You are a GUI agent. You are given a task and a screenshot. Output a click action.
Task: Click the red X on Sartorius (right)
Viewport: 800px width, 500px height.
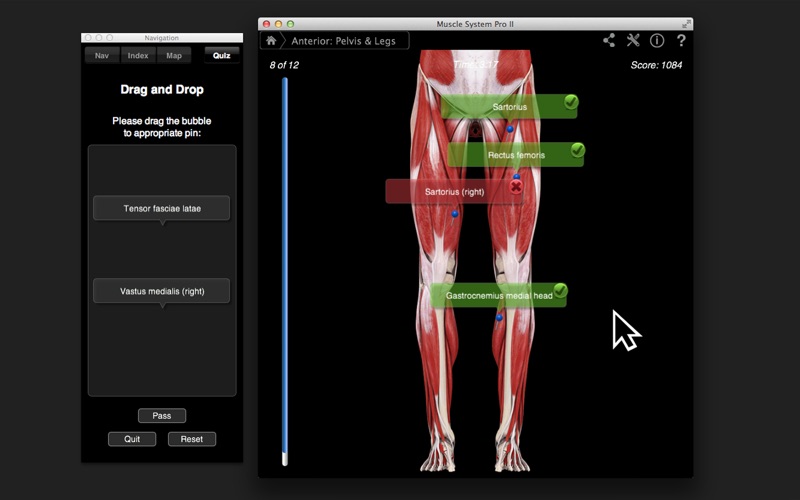(x=516, y=187)
